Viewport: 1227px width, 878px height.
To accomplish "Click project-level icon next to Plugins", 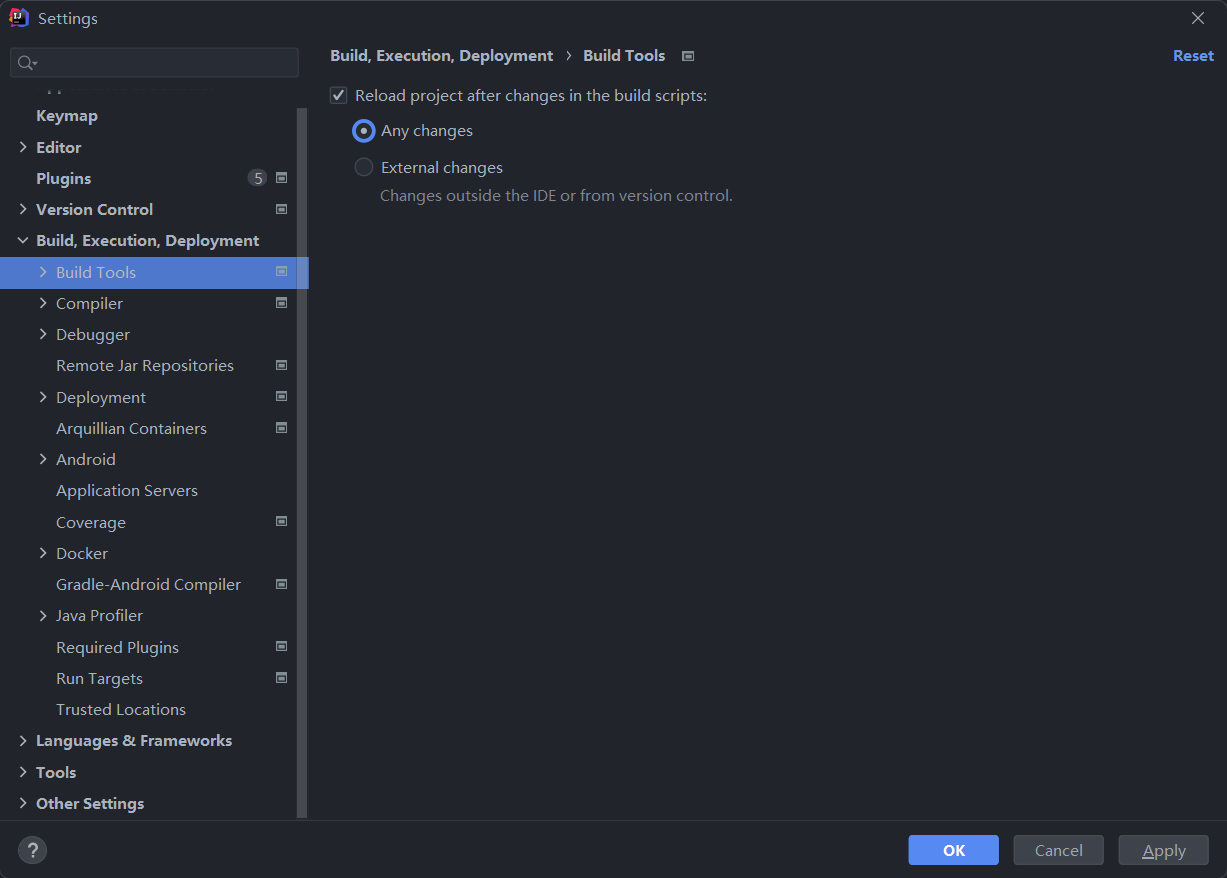I will tap(282, 178).
